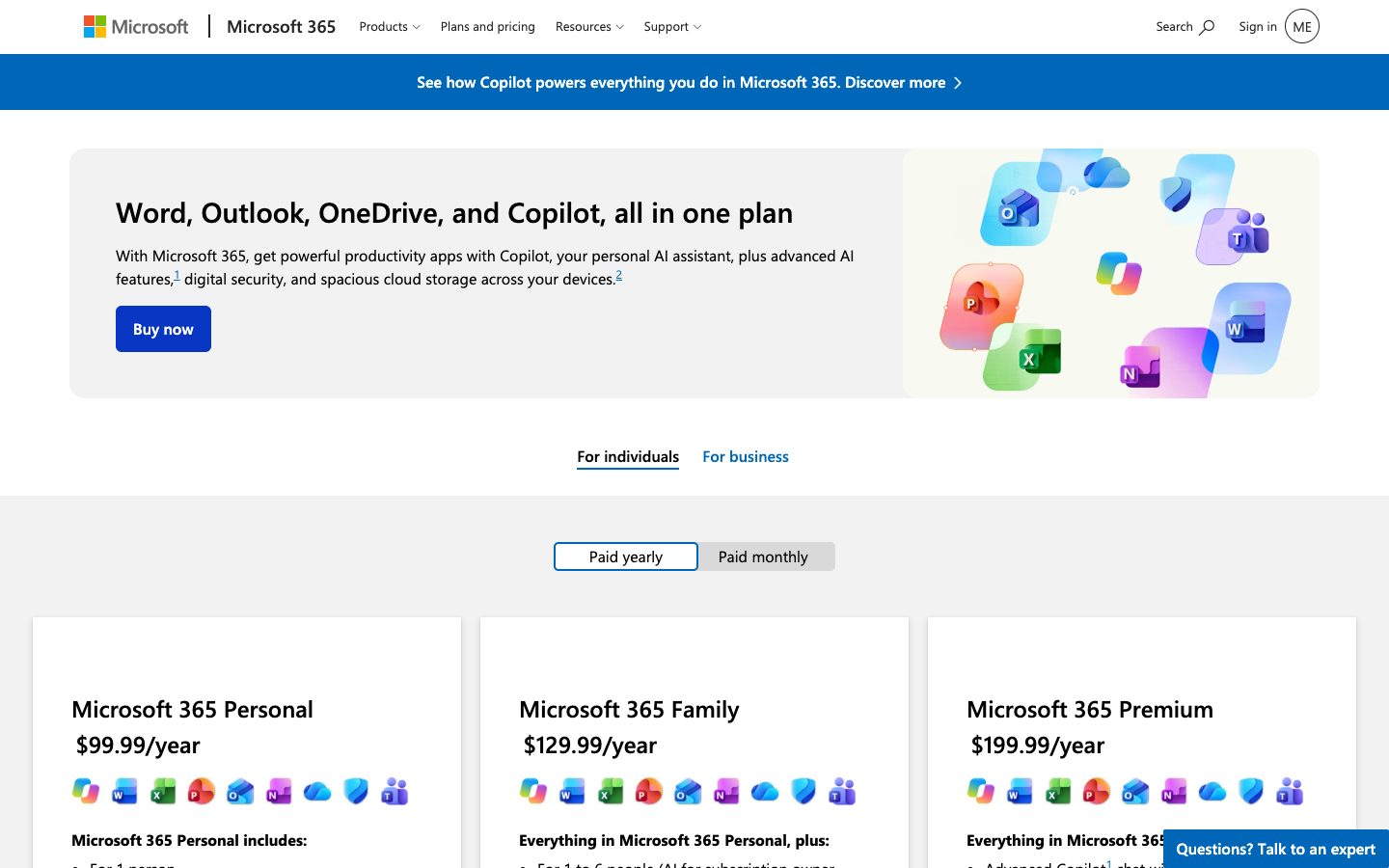Click OneDrive icon in Family plan card
1389x868 pixels.
[765, 791]
